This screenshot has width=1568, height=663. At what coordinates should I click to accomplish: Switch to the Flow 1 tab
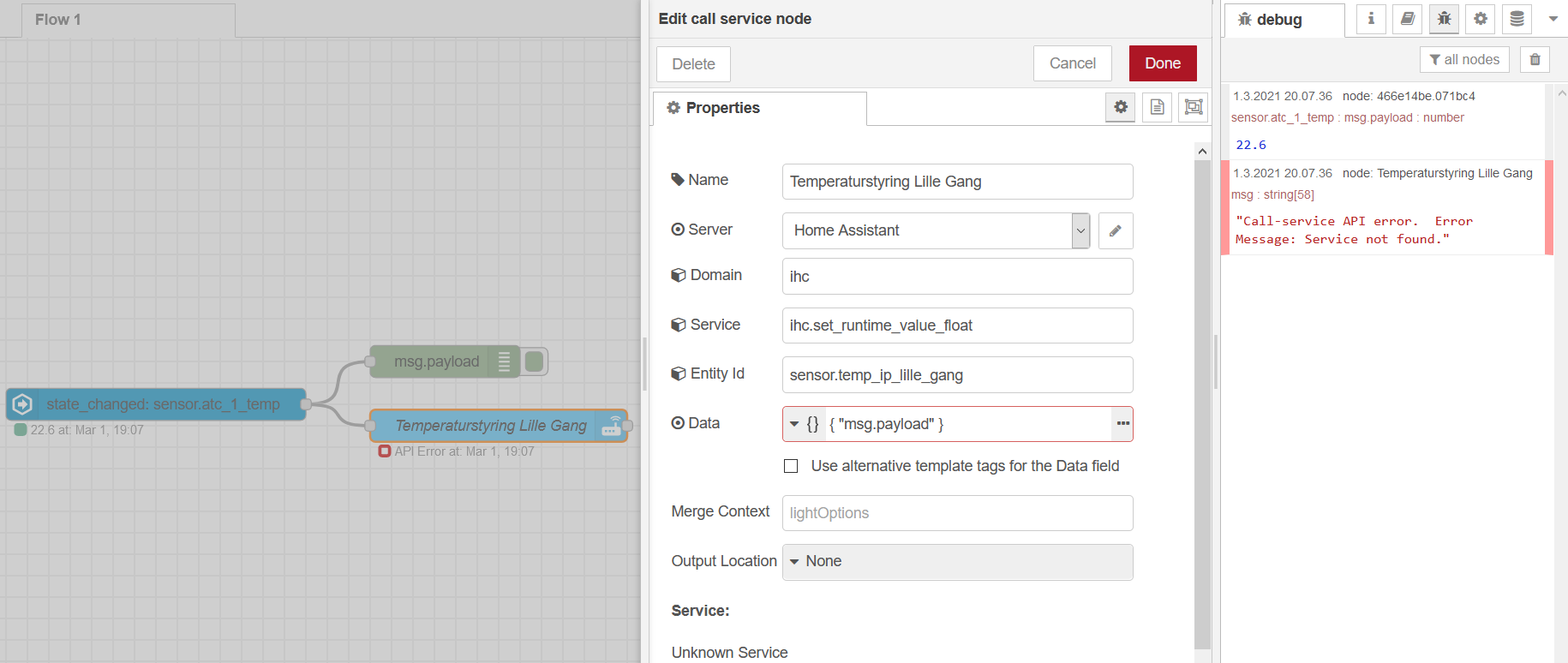[58, 20]
